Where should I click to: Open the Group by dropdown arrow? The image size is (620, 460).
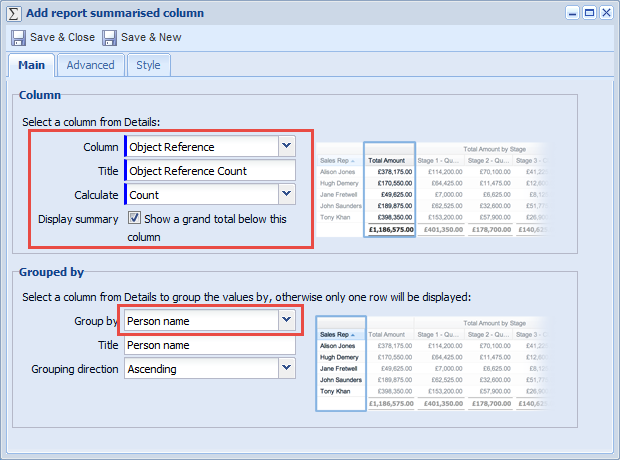click(287, 320)
